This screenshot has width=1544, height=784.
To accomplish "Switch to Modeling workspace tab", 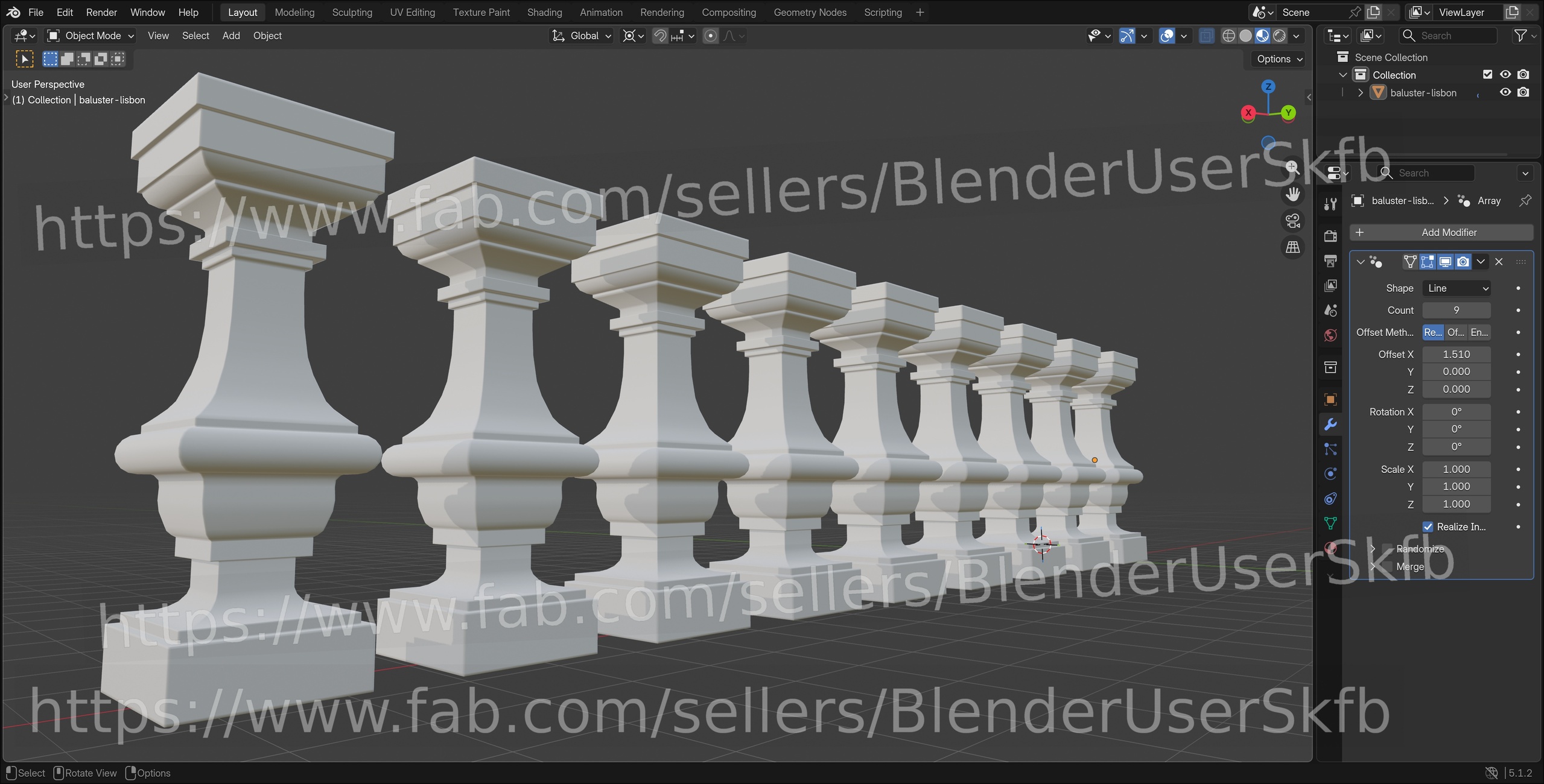I will tap(294, 12).
